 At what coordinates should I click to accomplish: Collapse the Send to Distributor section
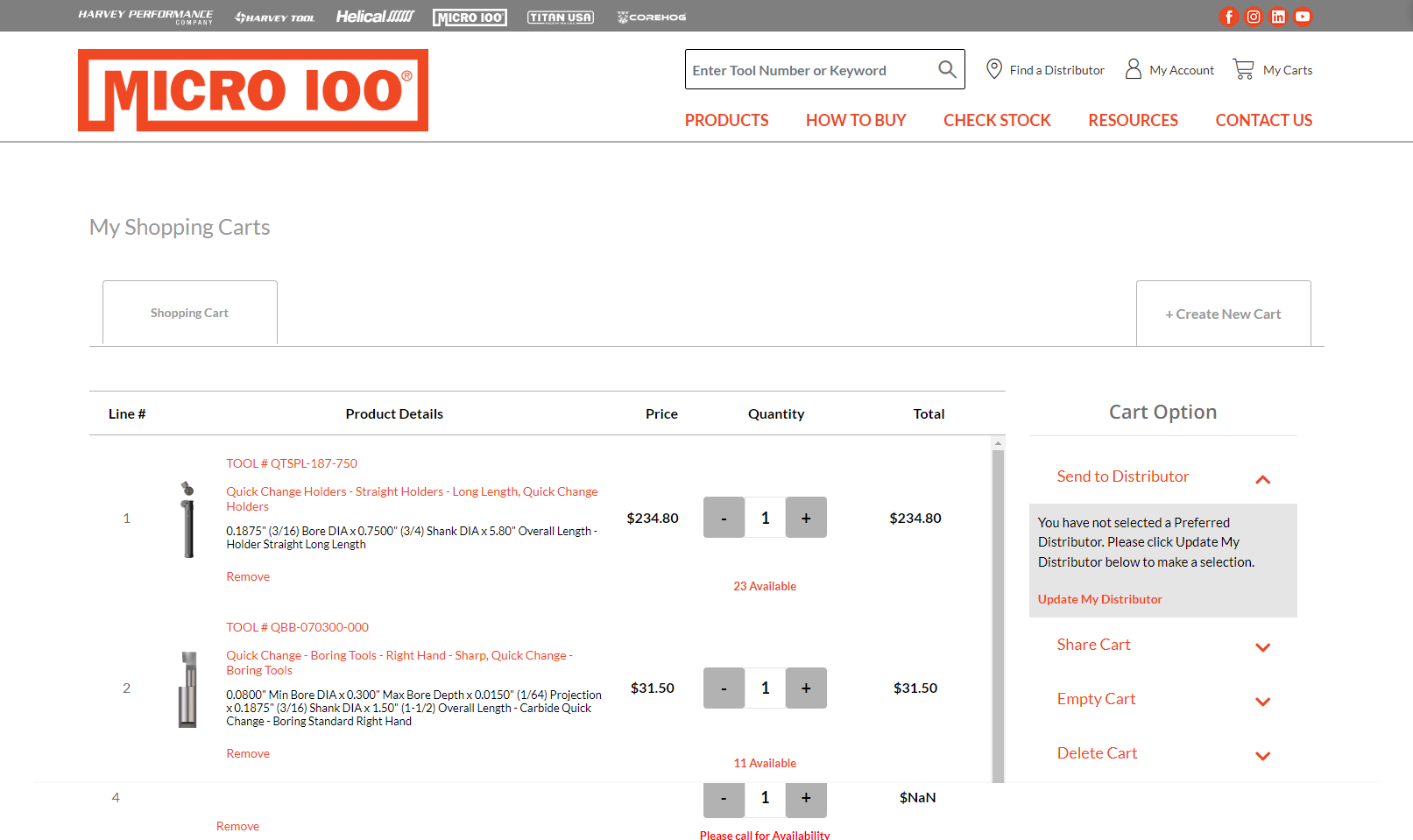tap(1262, 479)
